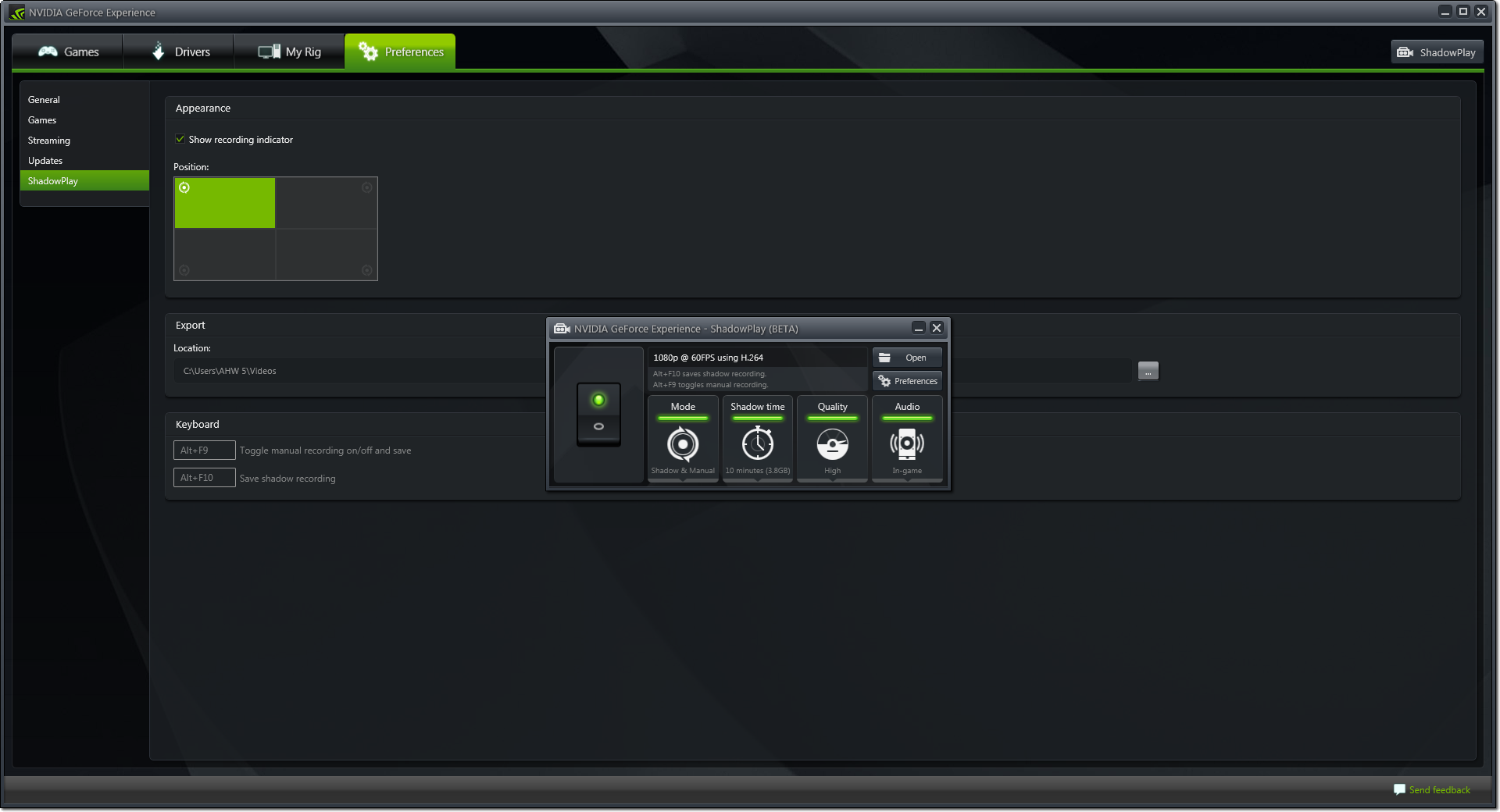
Task: Maximize the GeForce Experience main window
Action: (x=1463, y=11)
